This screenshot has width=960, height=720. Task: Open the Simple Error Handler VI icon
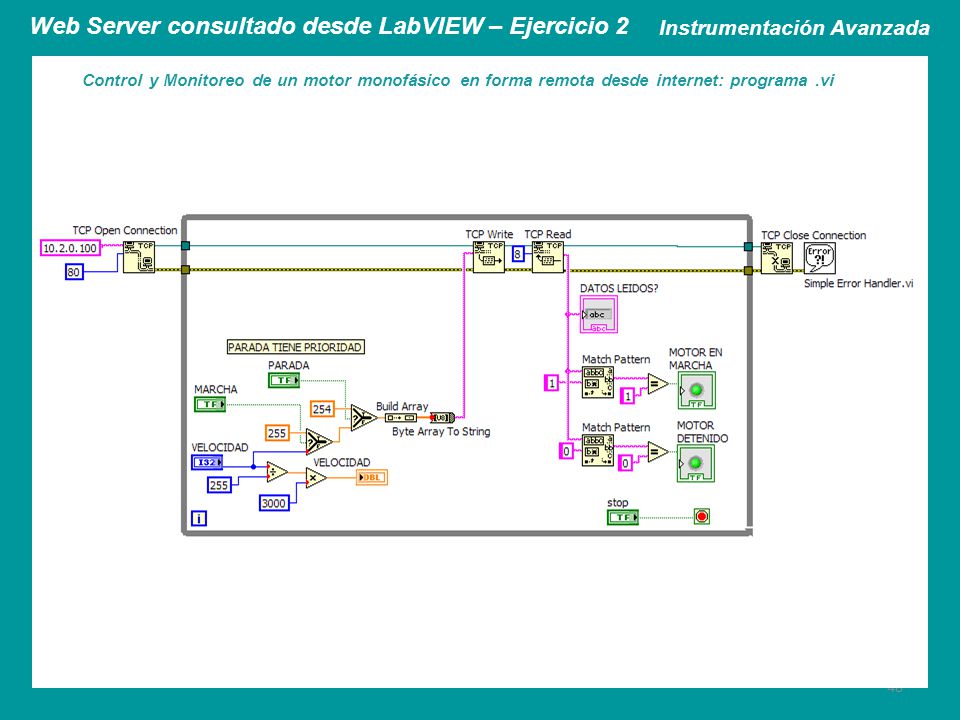pyautogui.click(x=820, y=258)
